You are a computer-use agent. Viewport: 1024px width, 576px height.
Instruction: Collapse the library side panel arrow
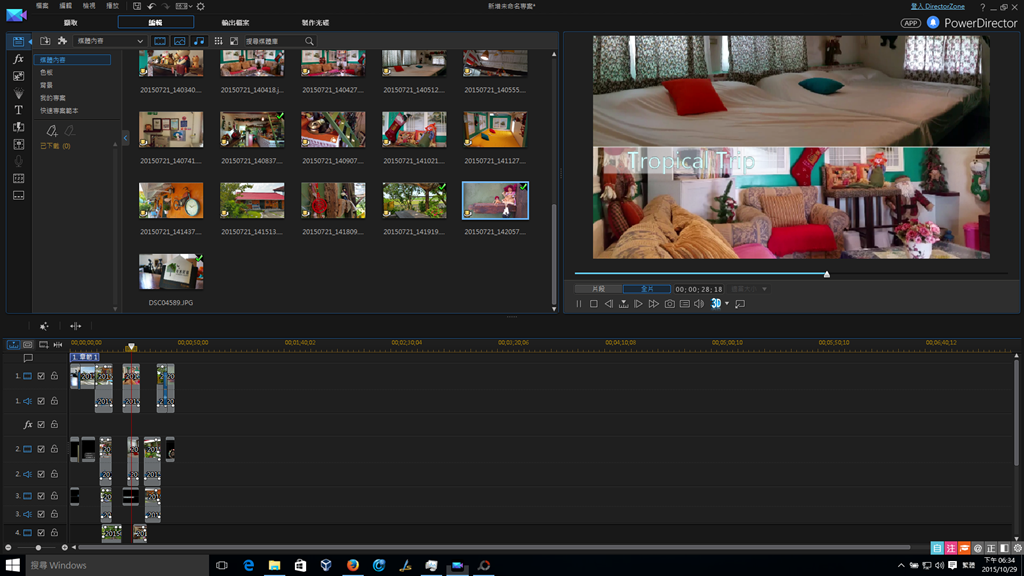(125, 138)
